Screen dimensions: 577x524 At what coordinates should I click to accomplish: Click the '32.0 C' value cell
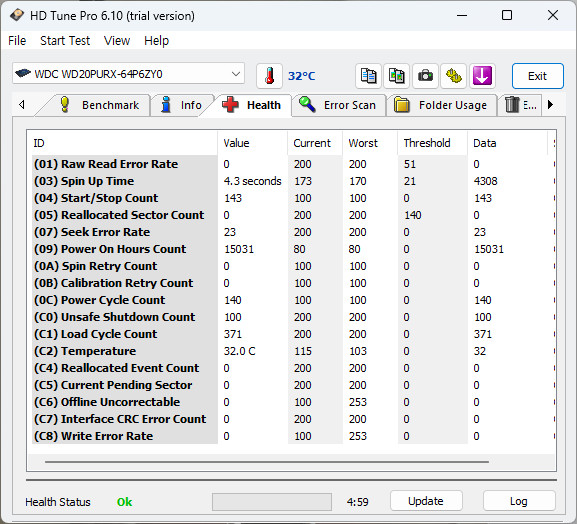[x=239, y=351]
